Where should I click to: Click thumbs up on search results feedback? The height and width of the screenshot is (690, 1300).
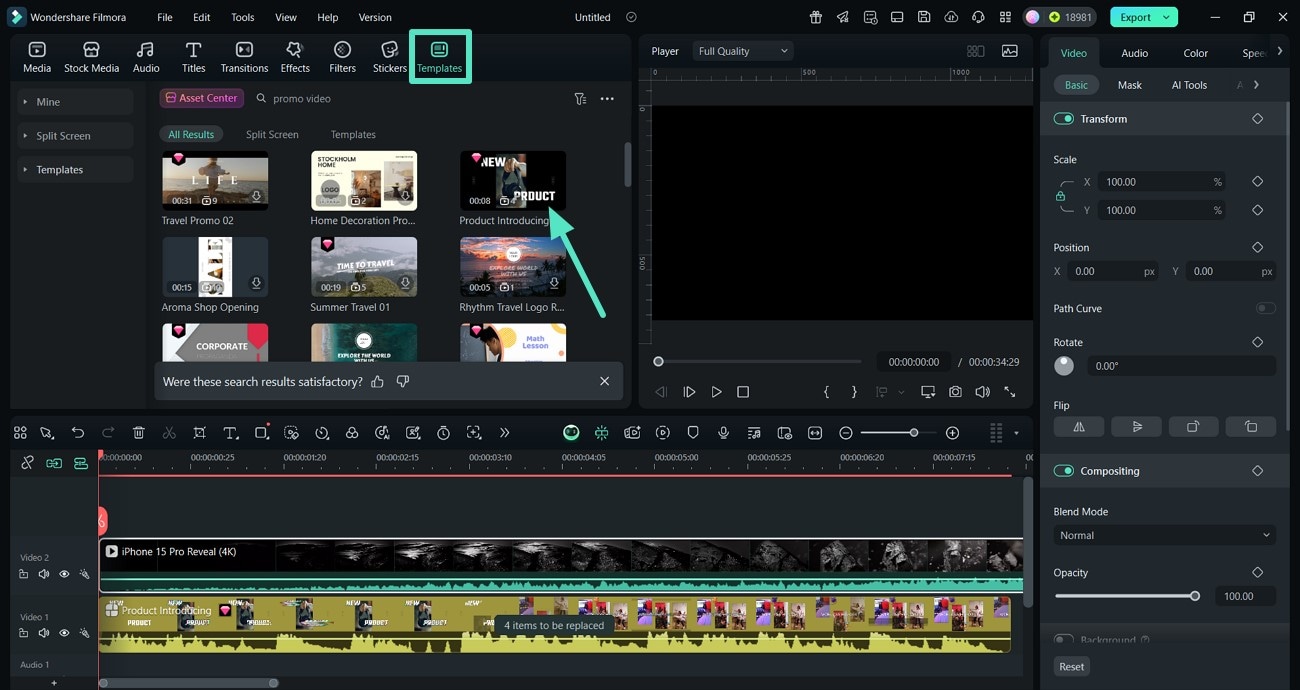[x=377, y=381]
